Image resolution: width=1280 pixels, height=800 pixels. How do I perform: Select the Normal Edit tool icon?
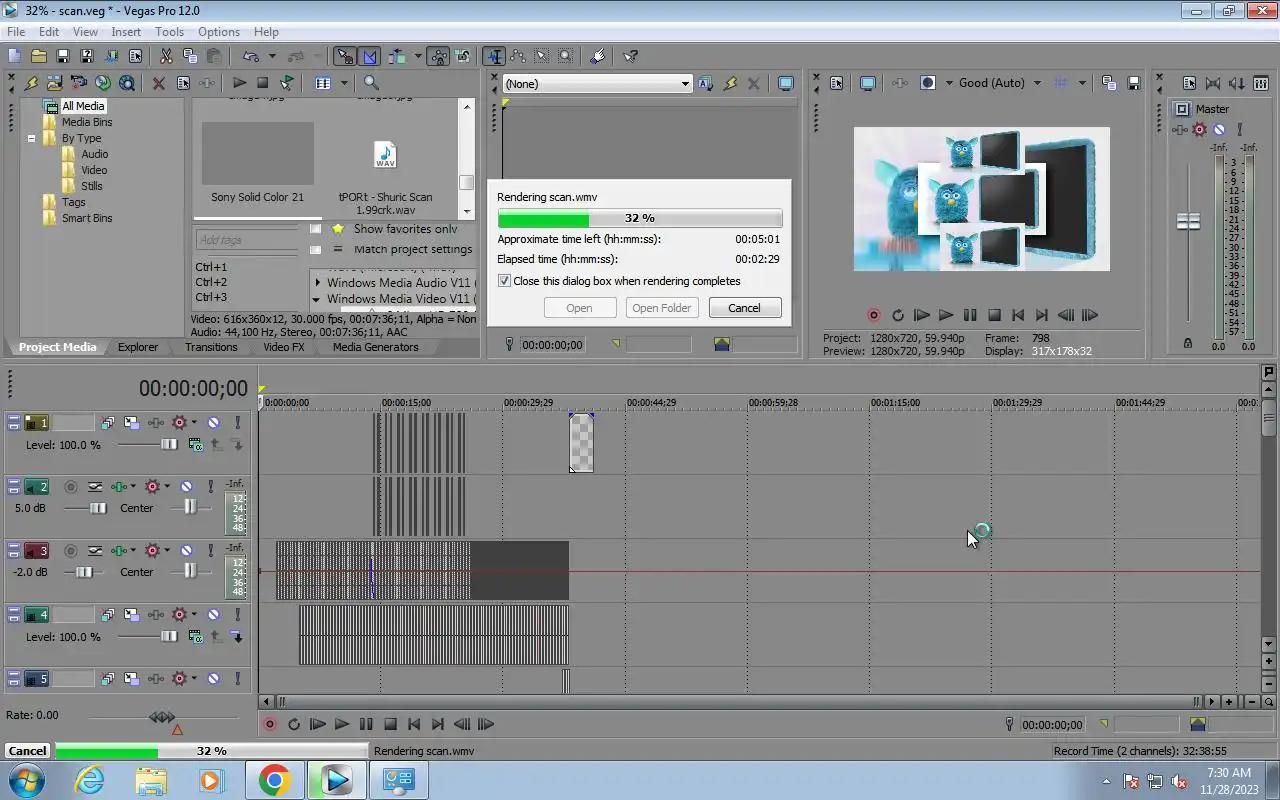pos(494,57)
